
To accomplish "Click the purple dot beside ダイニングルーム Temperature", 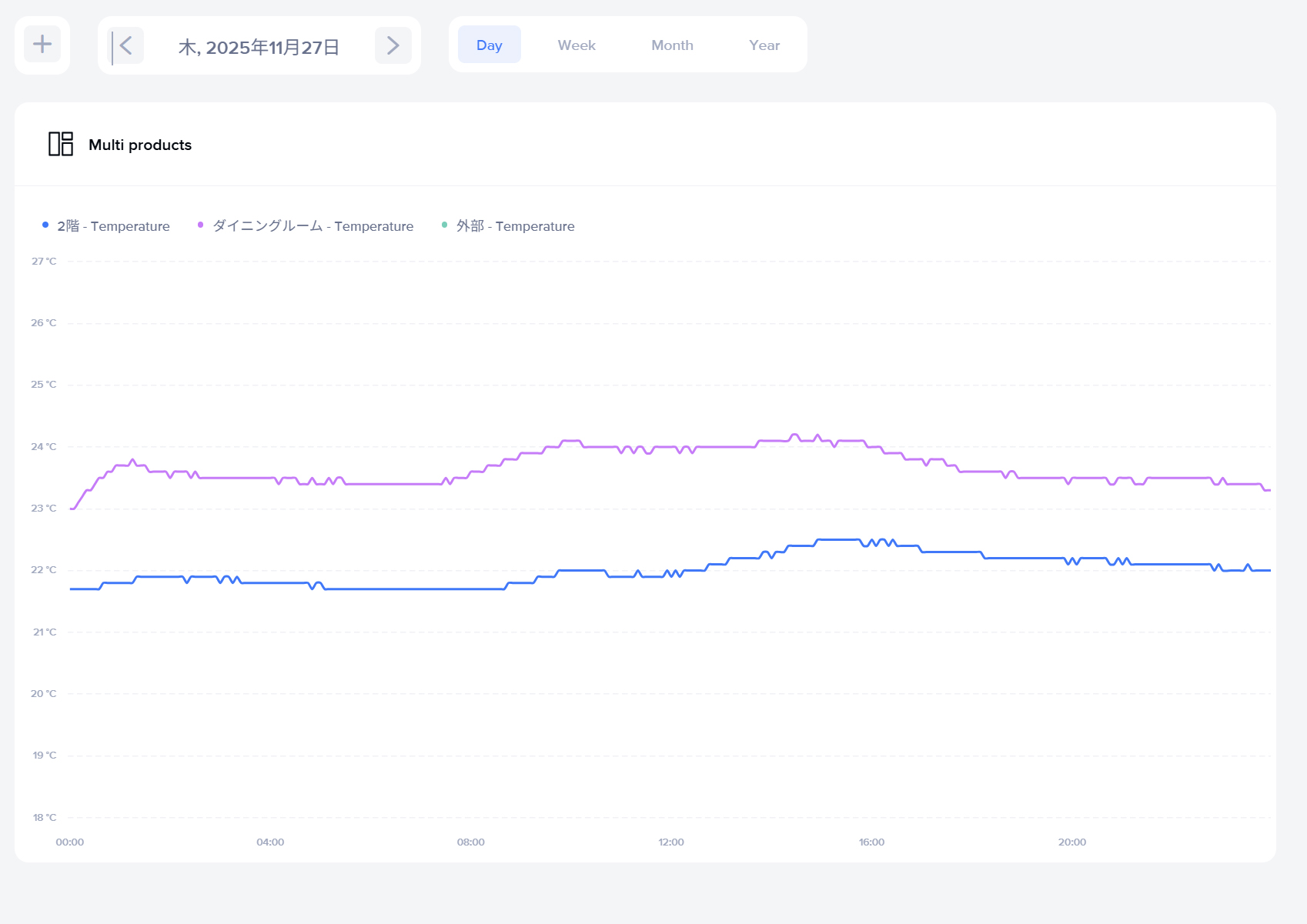I will tap(201, 225).
